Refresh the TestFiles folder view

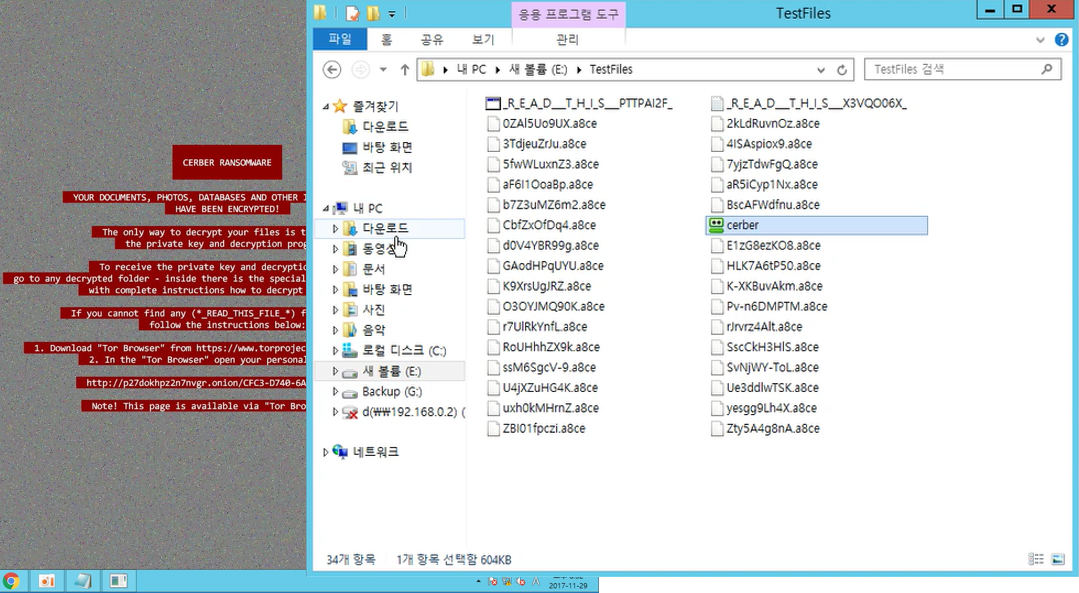(842, 69)
